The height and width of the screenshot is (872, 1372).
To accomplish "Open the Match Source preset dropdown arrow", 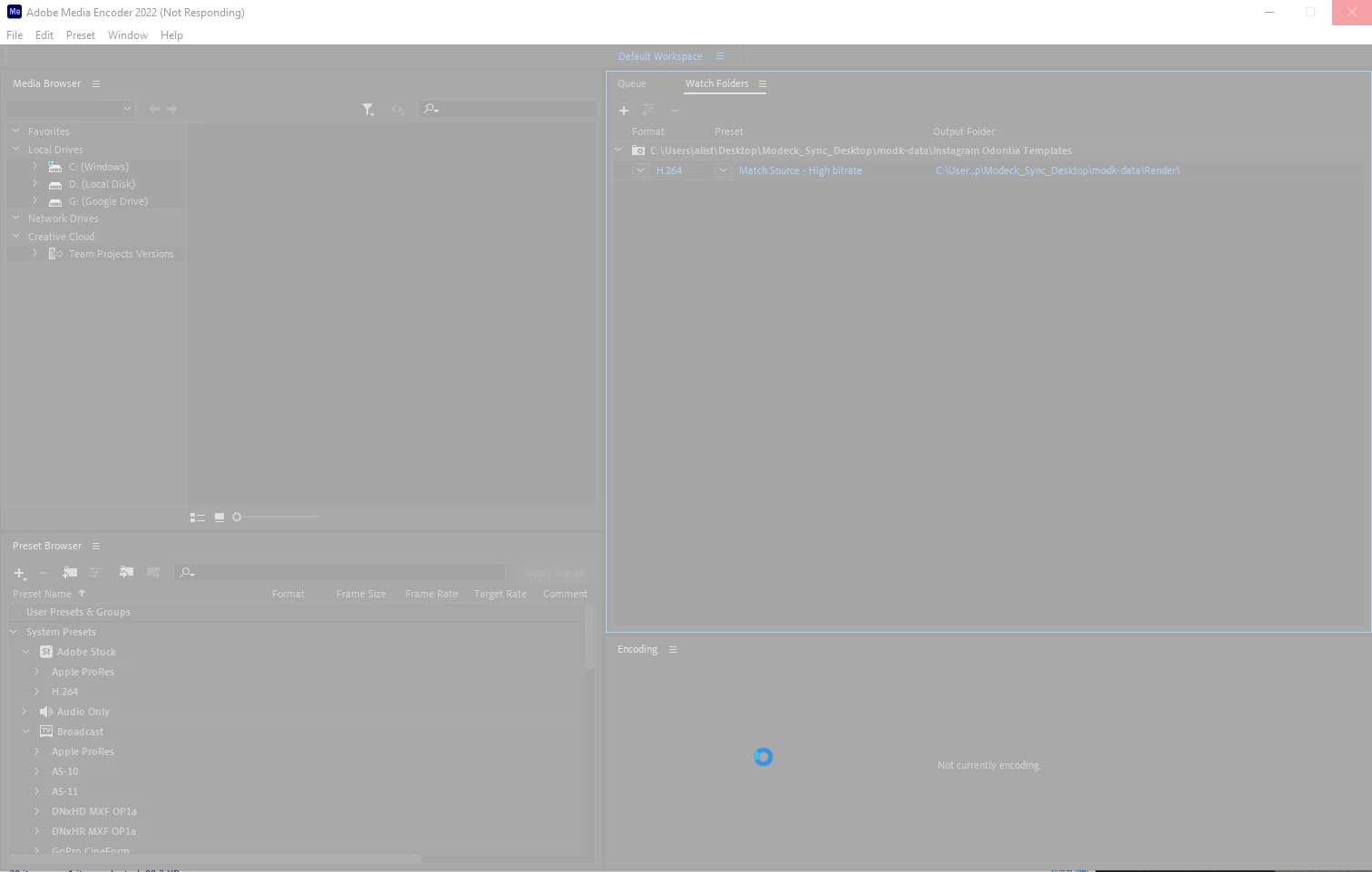I will point(723,170).
